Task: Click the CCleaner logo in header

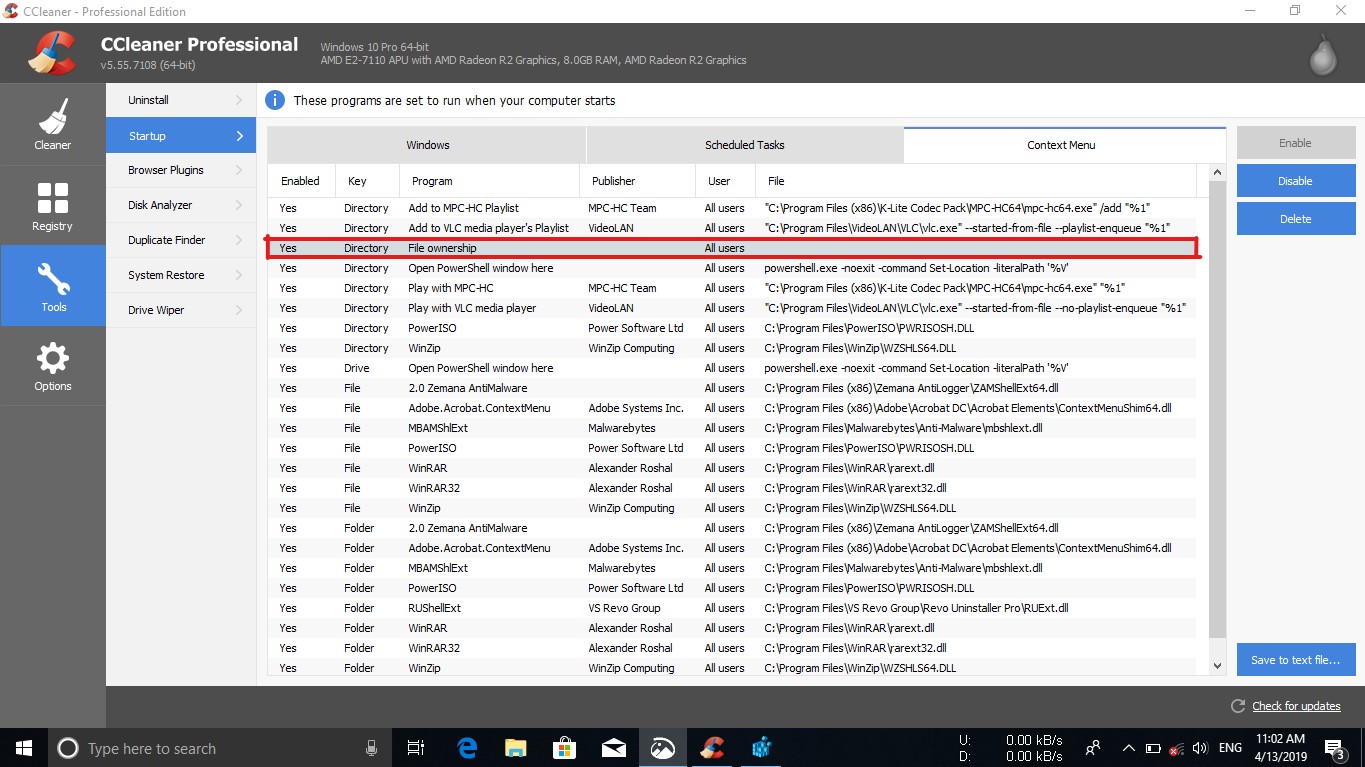Action: 51,53
